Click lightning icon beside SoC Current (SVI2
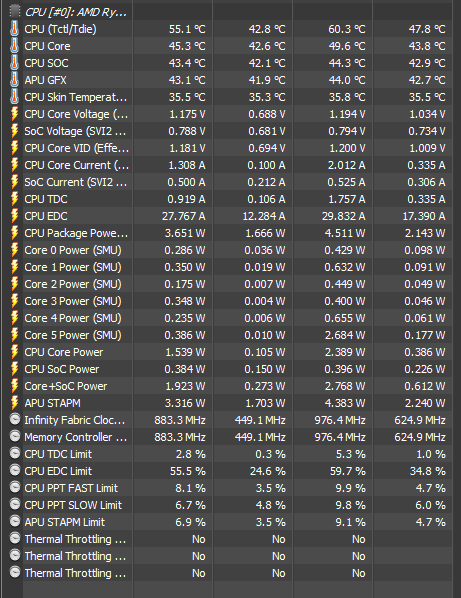Viewport: 461px width, 598px height. [14, 182]
